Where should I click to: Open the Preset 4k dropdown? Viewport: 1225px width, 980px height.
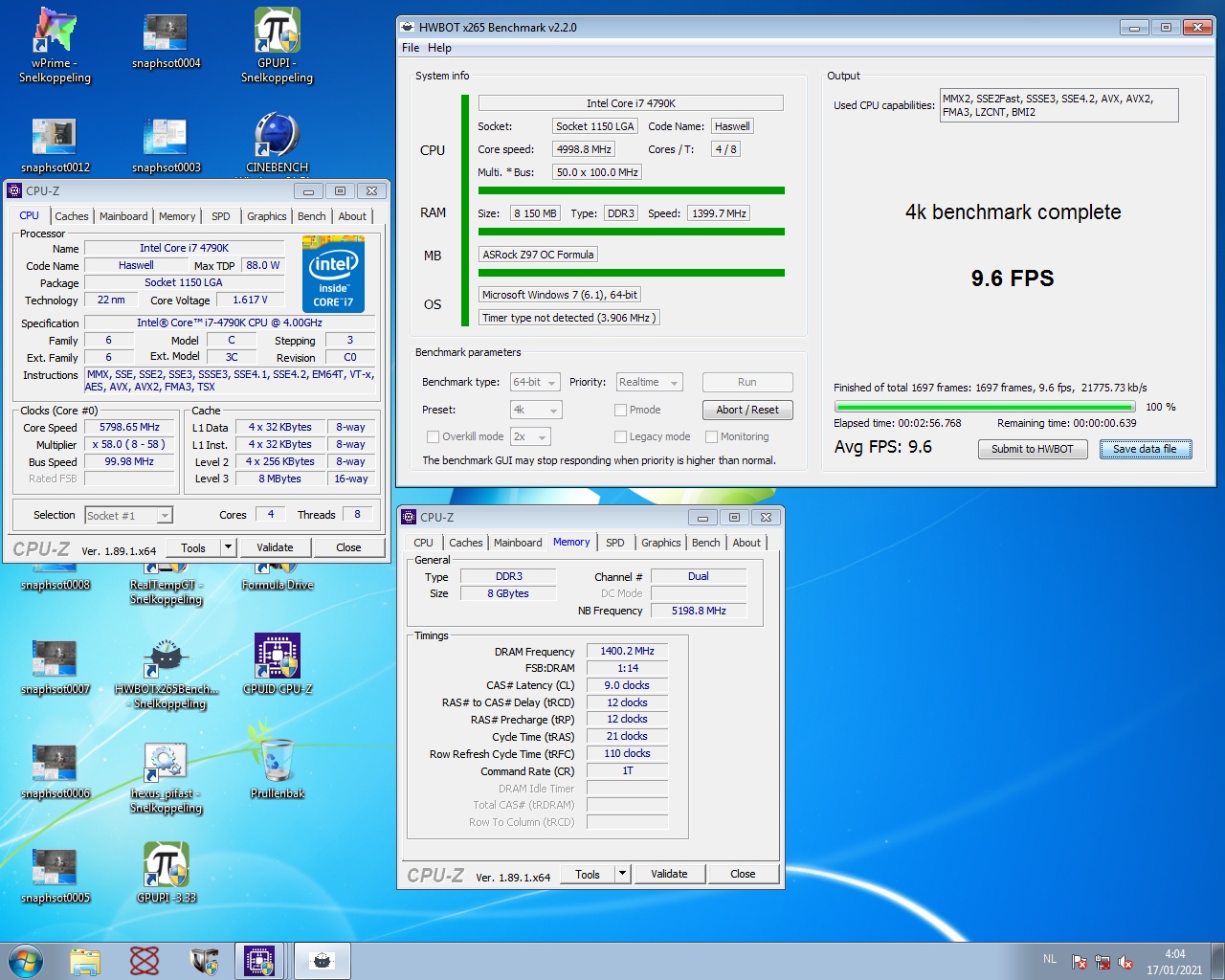point(536,410)
